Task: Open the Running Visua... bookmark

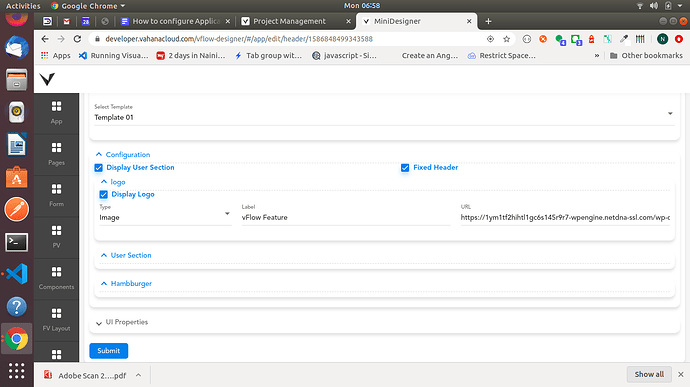Action: 114,55
